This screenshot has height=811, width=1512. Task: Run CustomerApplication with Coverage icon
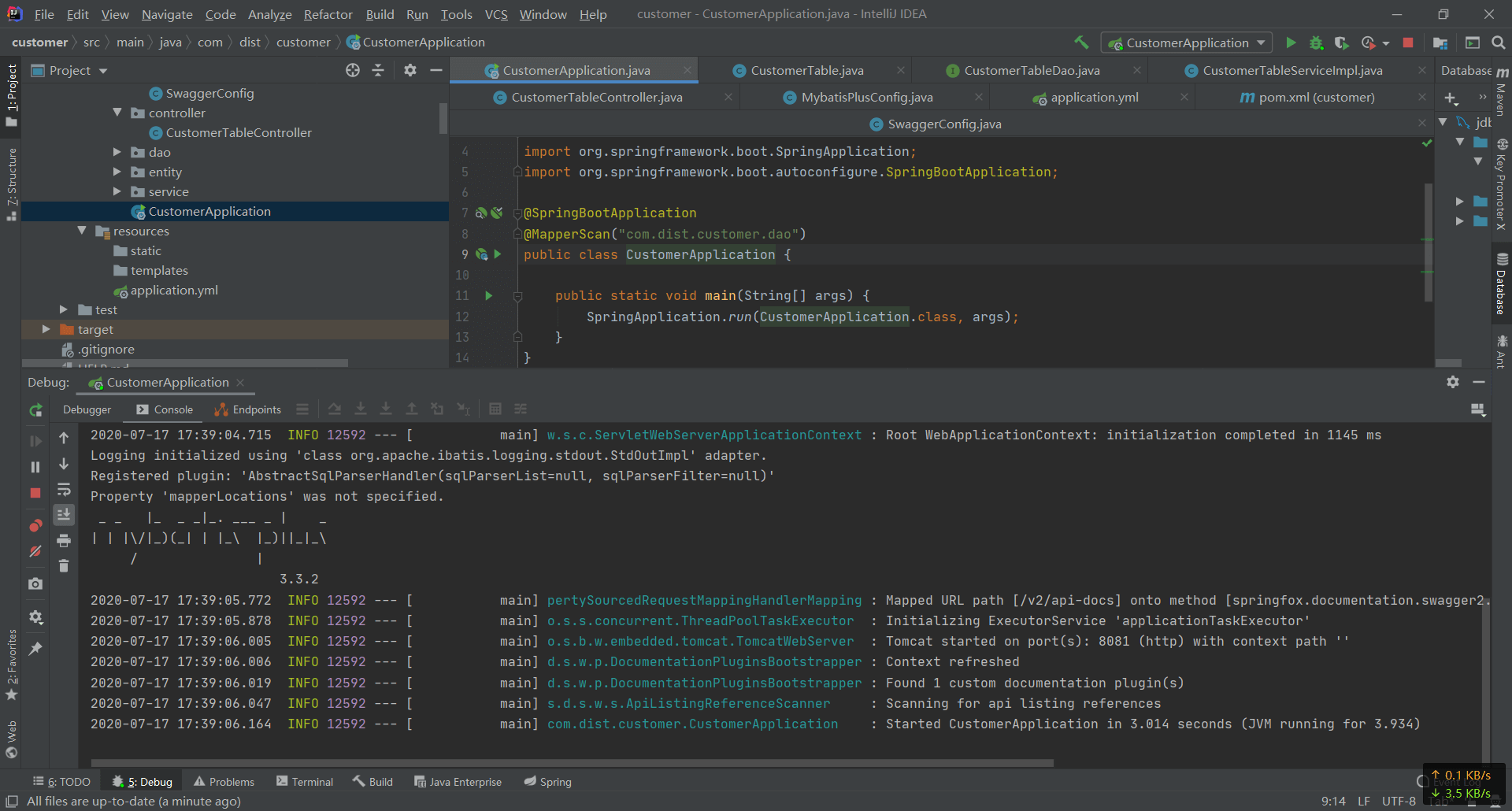coord(1342,43)
